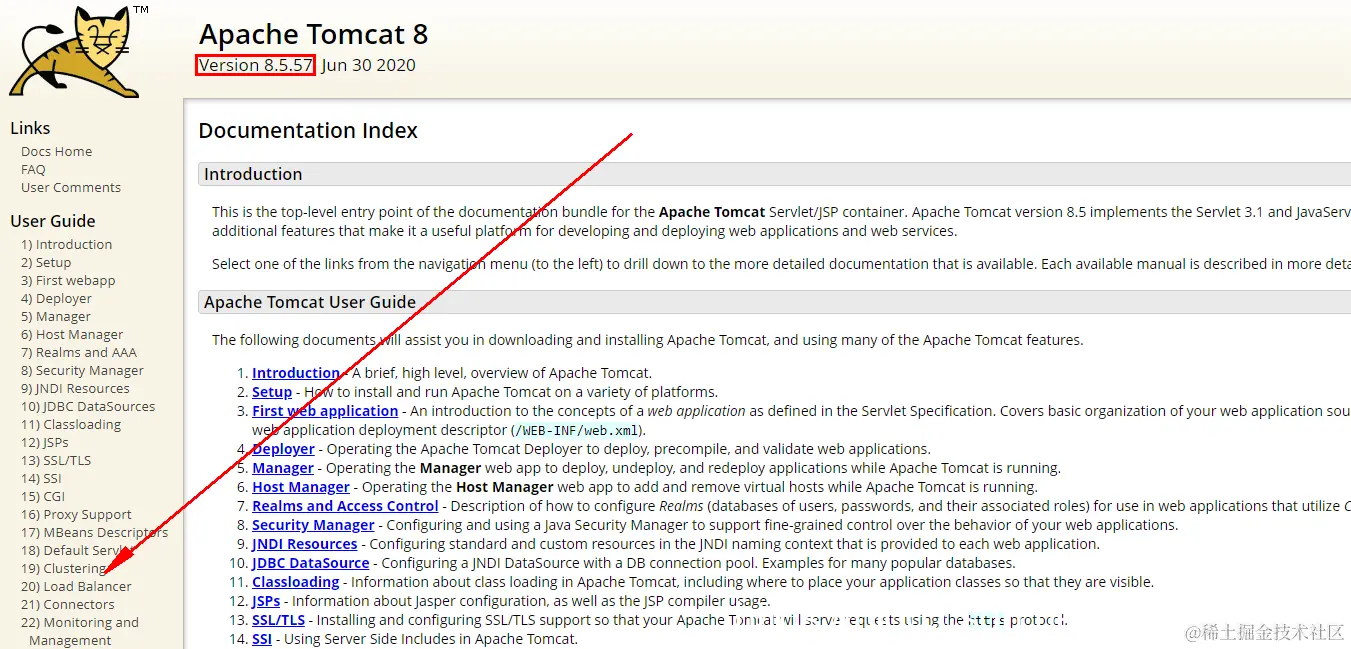
Task: Follow the bold JDBC DataSource link
Action: [311, 563]
